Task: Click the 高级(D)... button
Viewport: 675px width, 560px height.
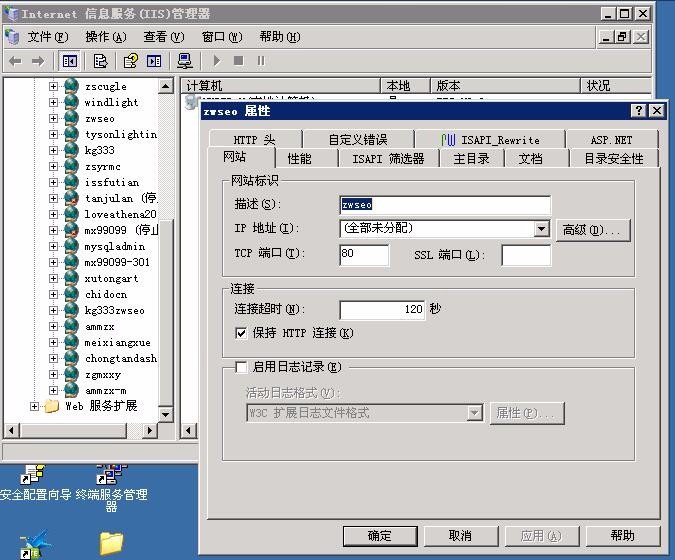Action: point(593,230)
